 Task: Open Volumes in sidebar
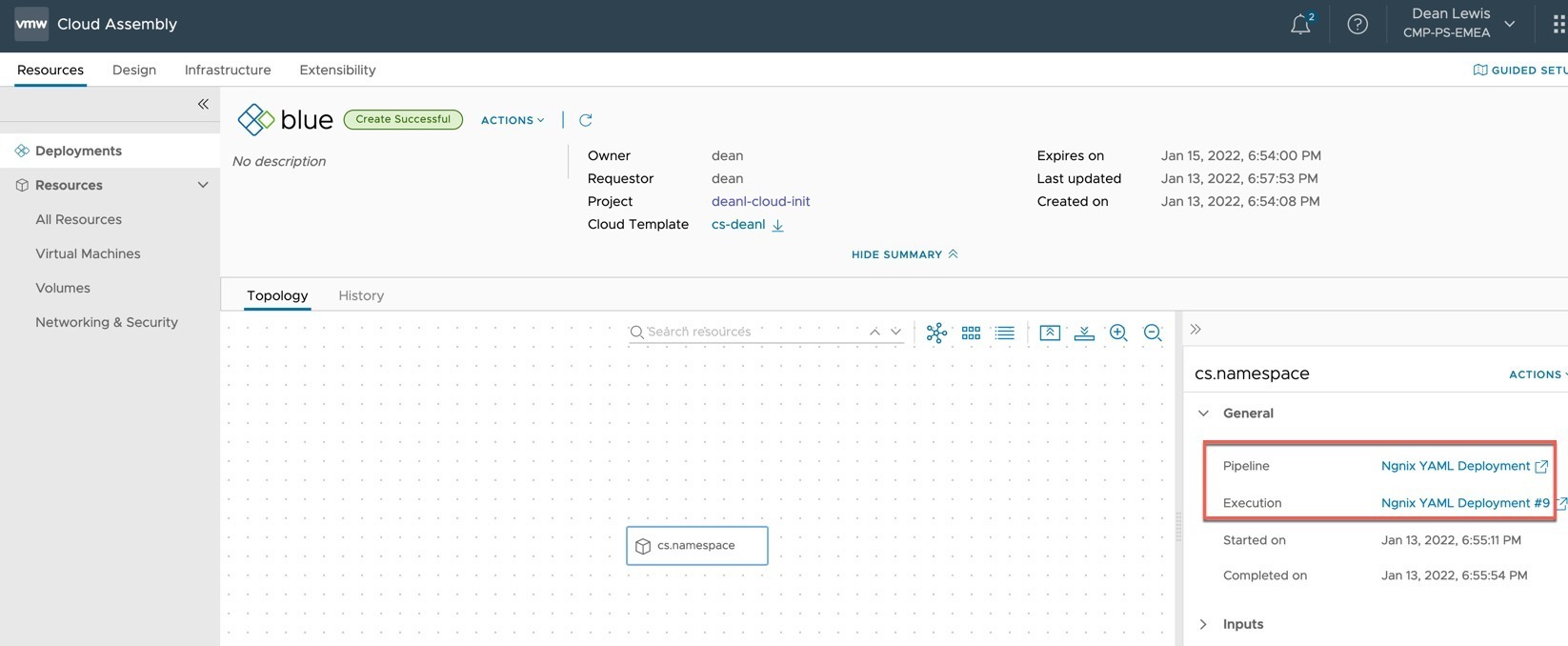(63, 288)
